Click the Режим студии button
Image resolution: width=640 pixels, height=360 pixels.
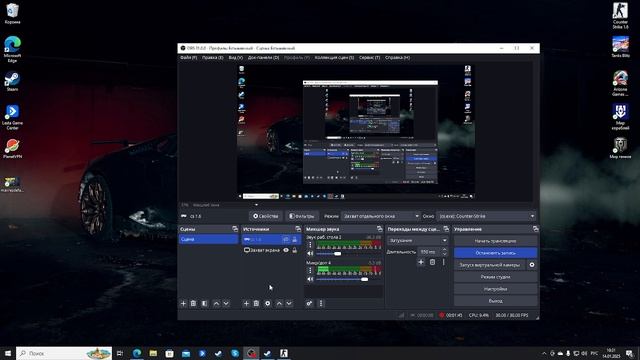pyautogui.click(x=496, y=277)
